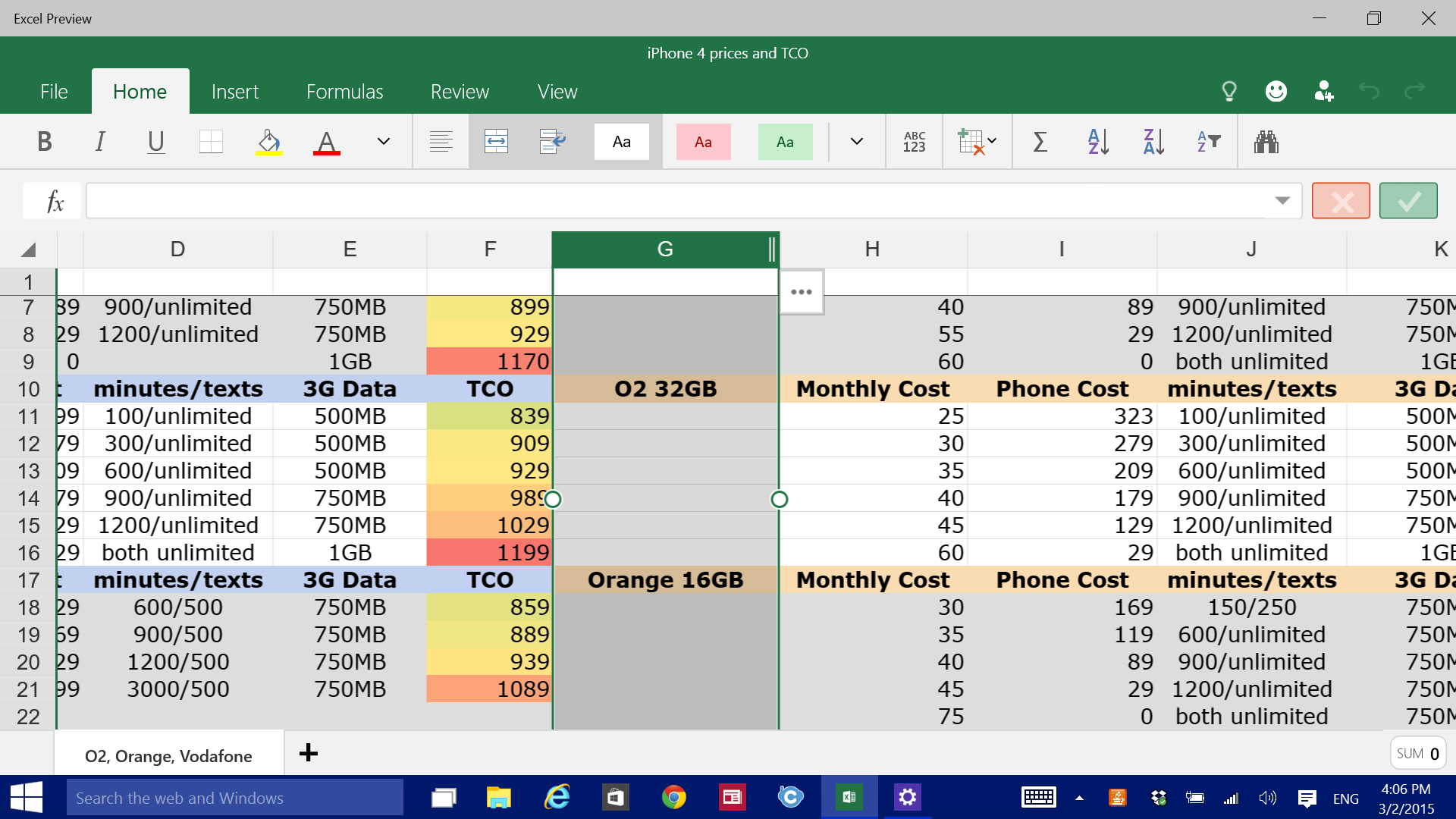Show hidden system tray icons
The width and height of the screenshot is (1456, 819).
(x=1079, y=798)
